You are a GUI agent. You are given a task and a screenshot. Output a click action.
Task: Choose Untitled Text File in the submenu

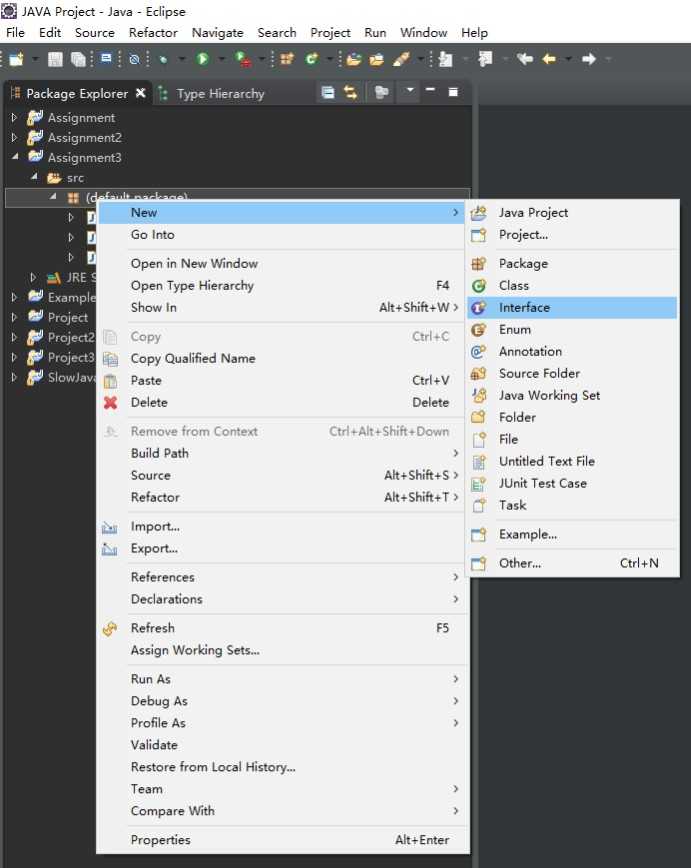coord(572,462)
